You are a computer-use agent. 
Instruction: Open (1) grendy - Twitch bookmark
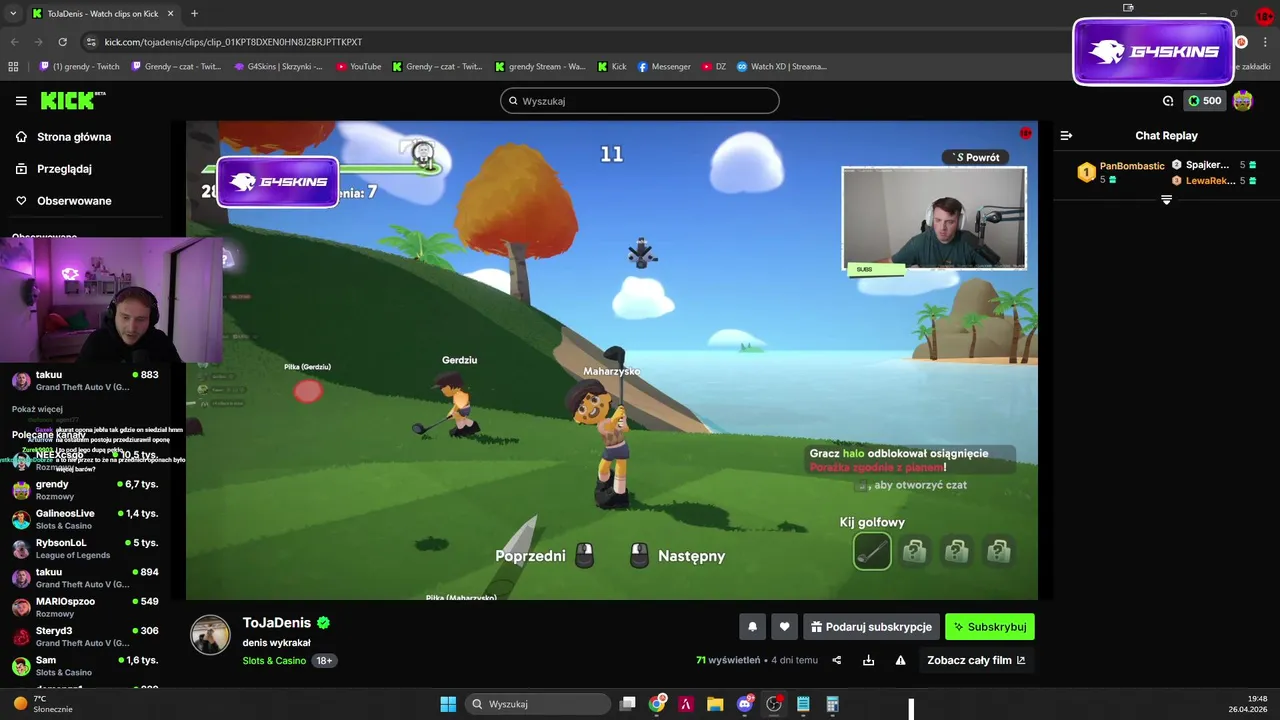pos(79,67)
